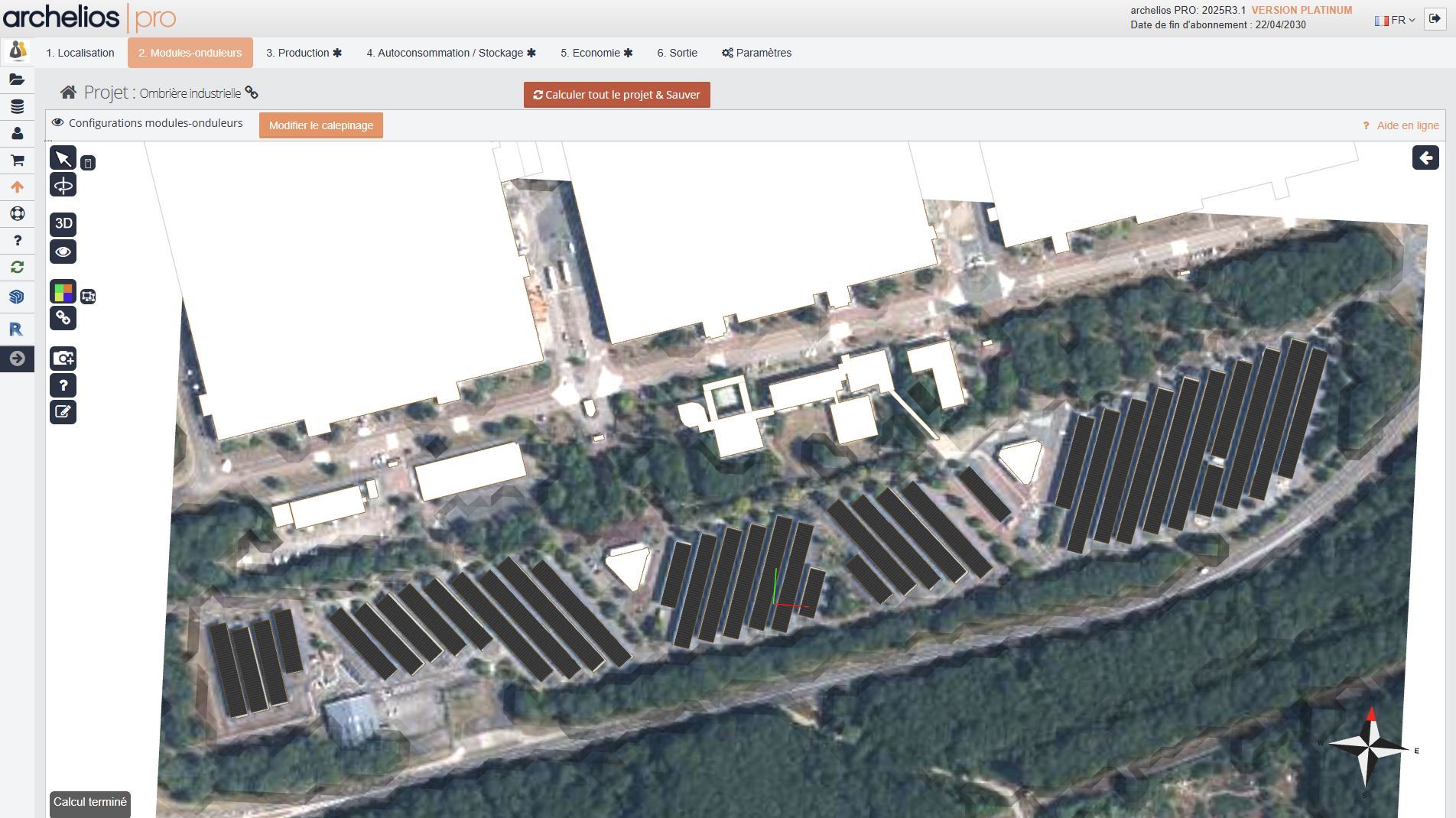This screenshot has width=1456, height=818.
Task: Switch to the 3D view
Action: tap(63, 224)
